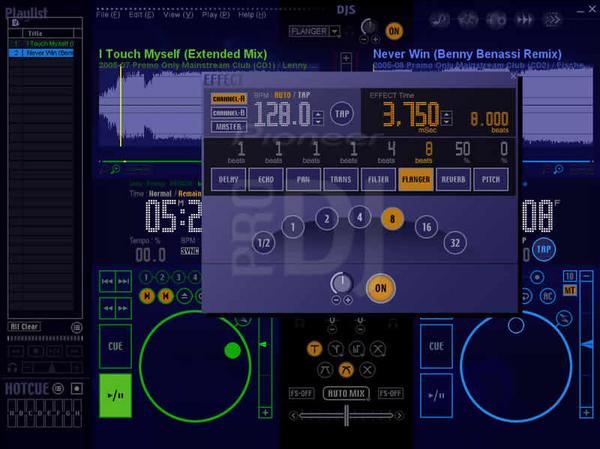
Task: Choose the DELAY effect button
Action: pyautogui.click(x=228, y=179)
